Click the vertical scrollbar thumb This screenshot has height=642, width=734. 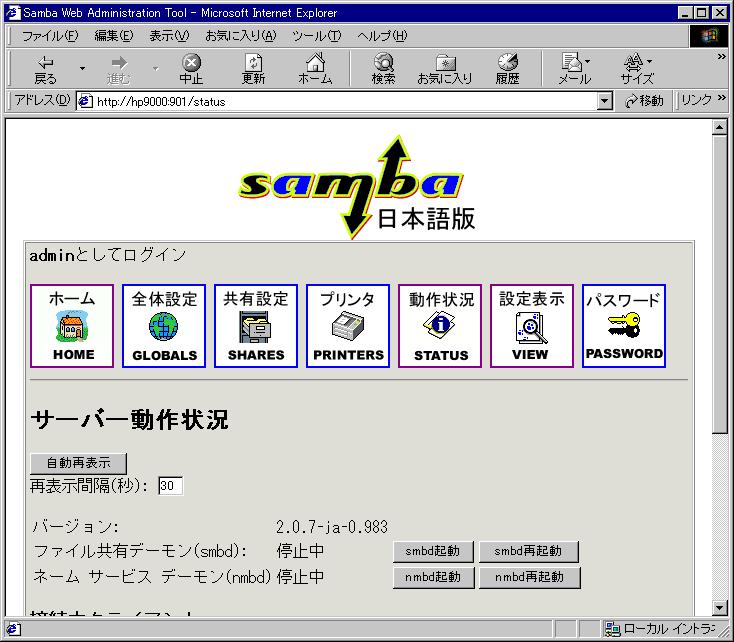pyautogui.click(x=720, y=284)
